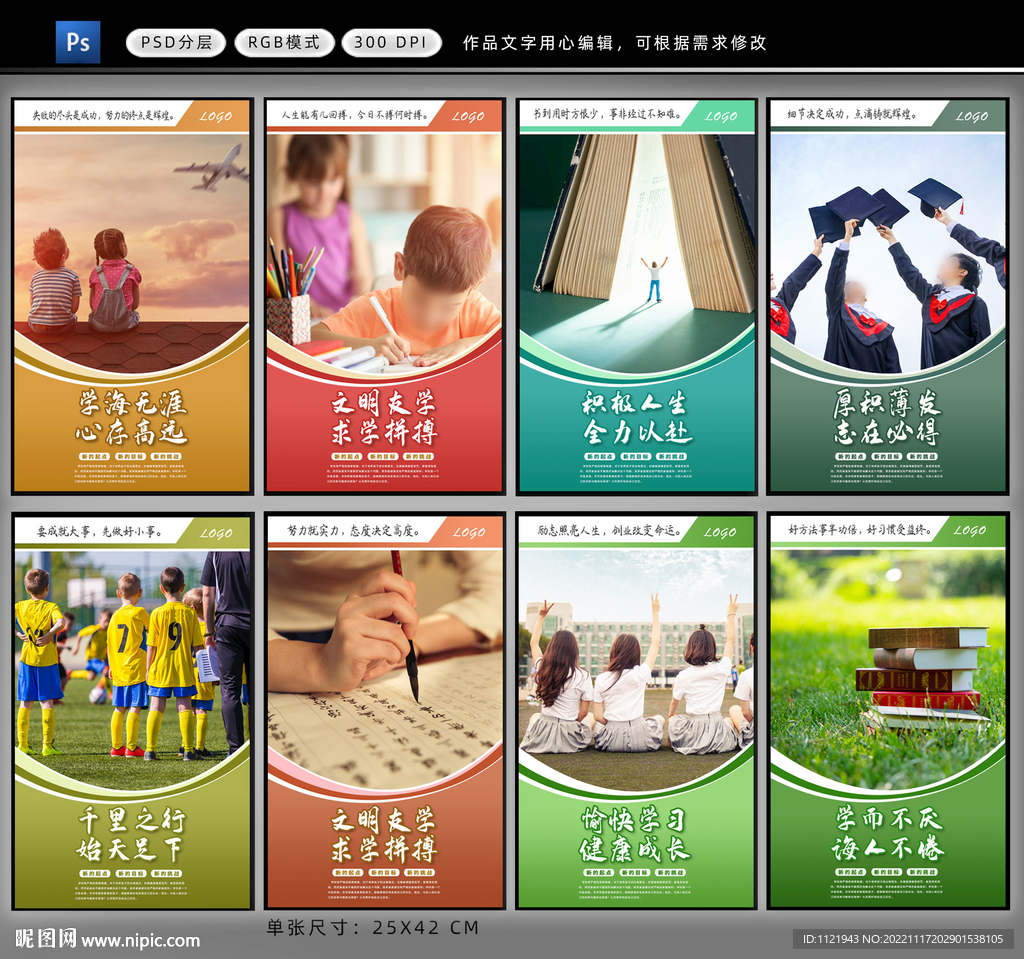Image resolution: width=1024 pixels, height=959 pixels.
Task: Select quote 要成就大事,先做好小事
Action: [100, 532]
